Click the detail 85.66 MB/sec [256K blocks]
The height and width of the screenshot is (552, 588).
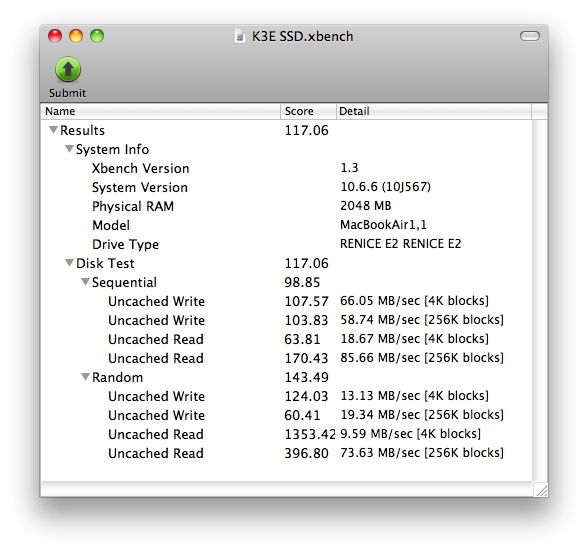(422, 358)
